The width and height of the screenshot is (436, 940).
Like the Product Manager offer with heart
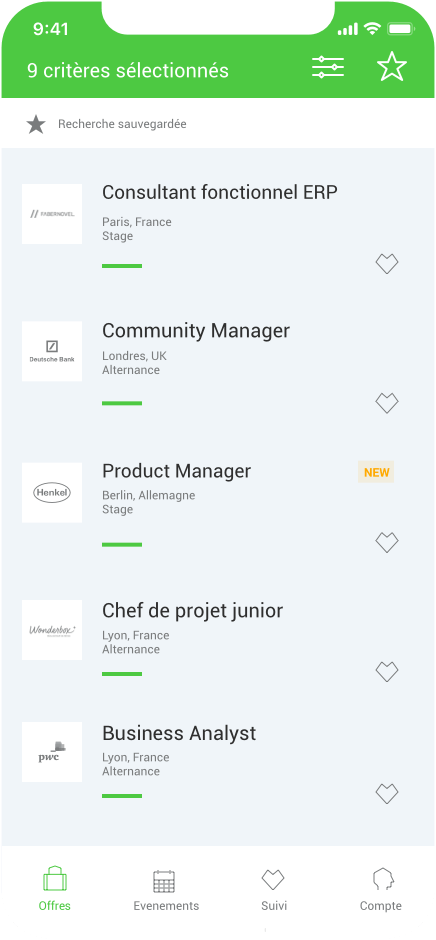tap(387, 543)
